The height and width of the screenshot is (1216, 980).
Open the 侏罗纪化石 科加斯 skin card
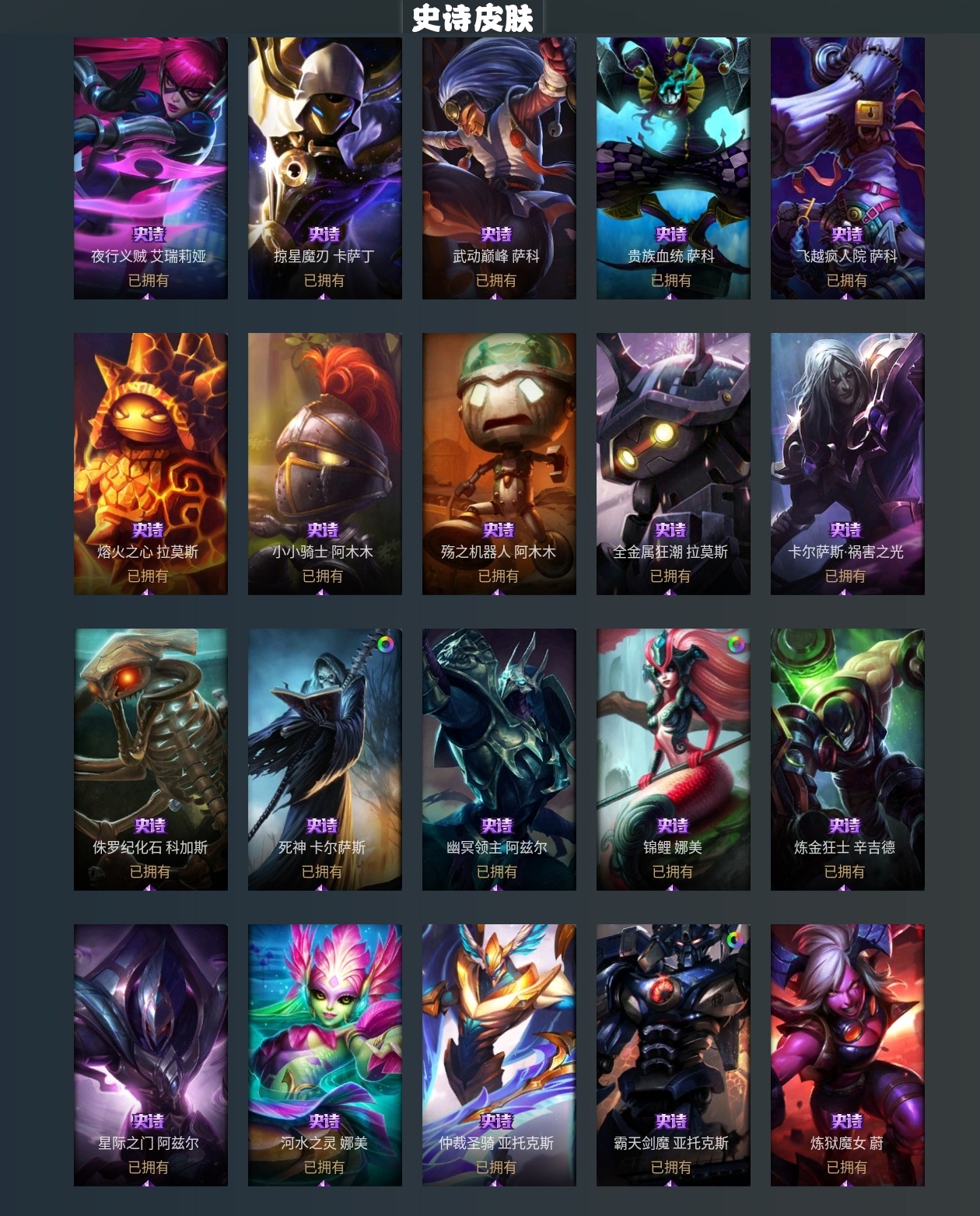(151, 759)
